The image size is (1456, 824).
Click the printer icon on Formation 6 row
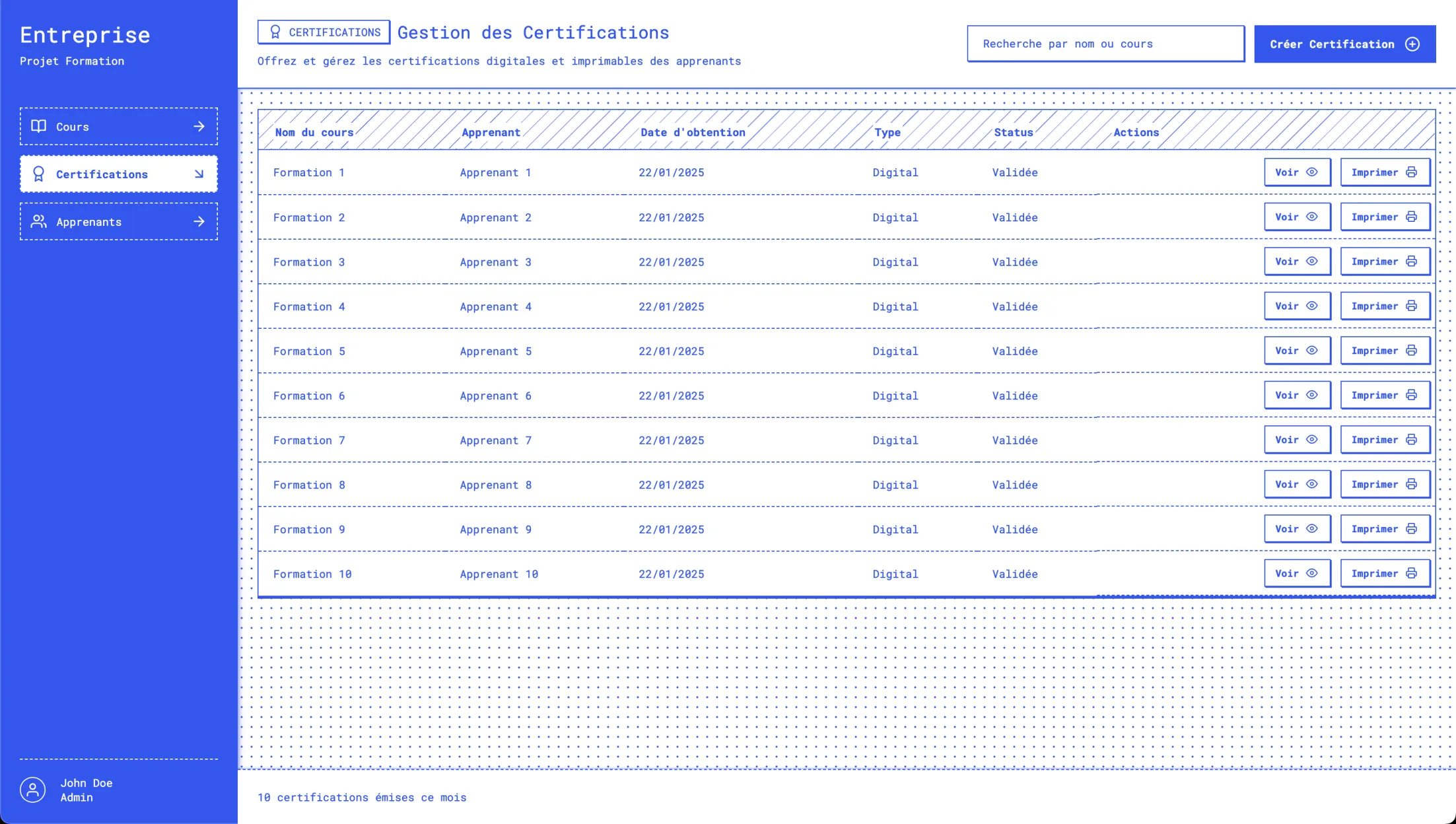coord(1411,395)
